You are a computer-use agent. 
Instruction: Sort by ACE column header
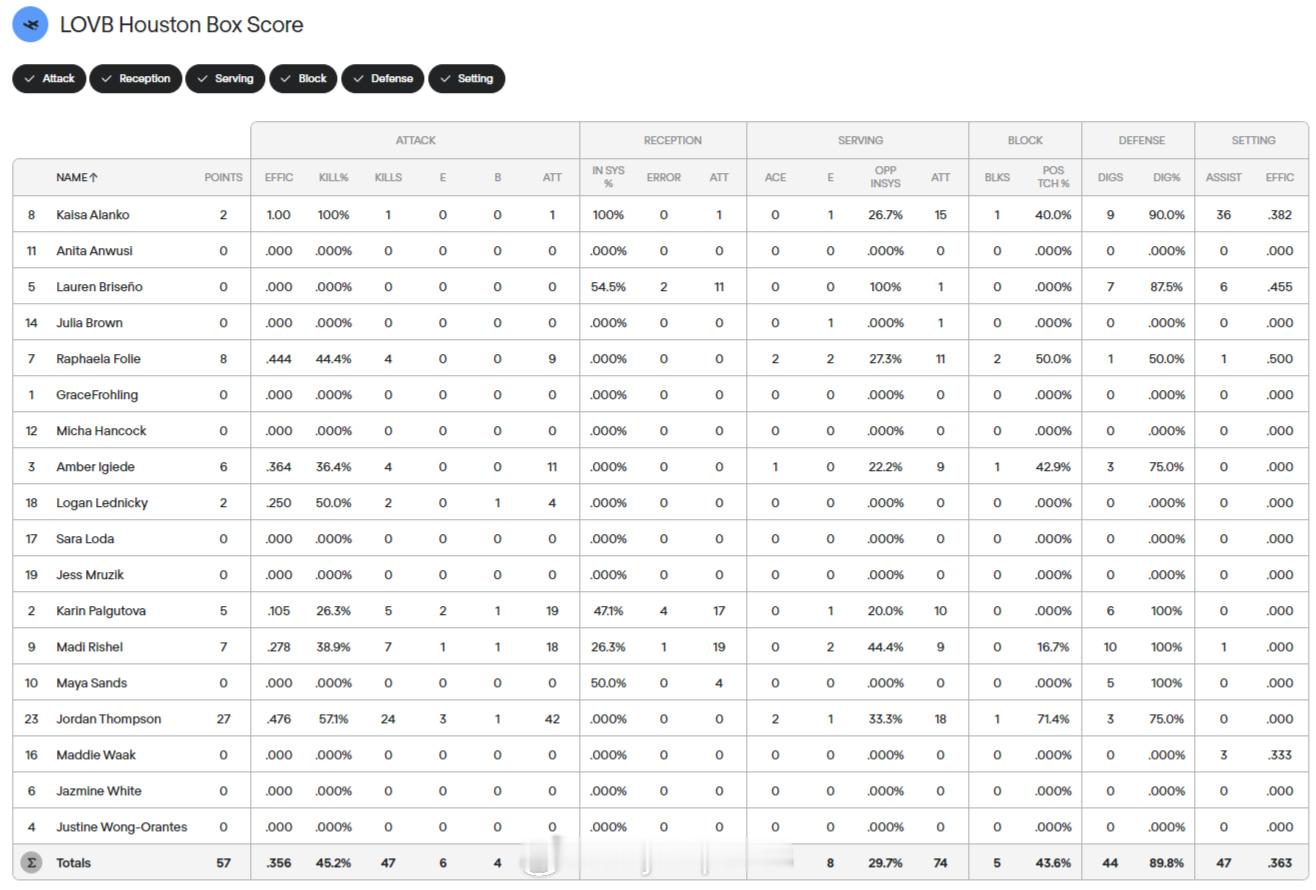[x=775, y=177]
